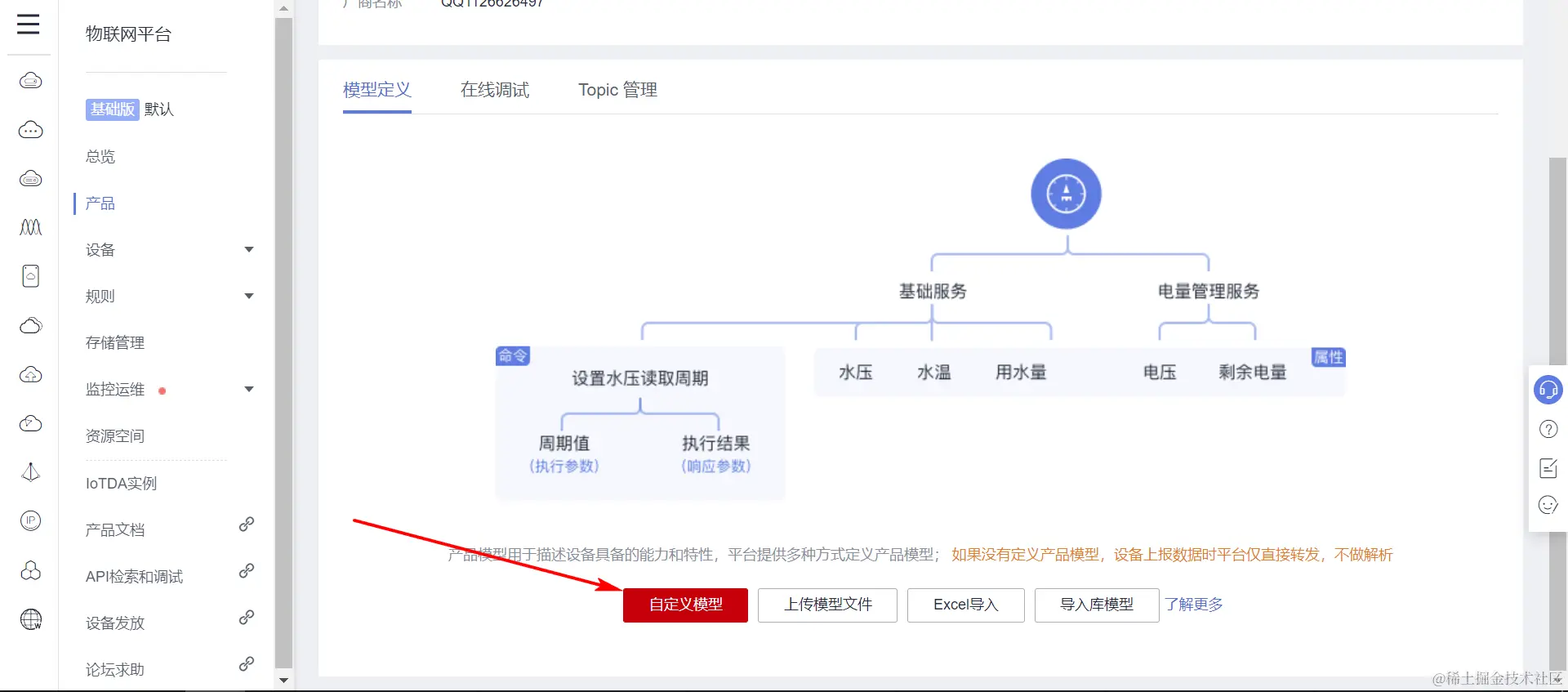
Task: Click the 周期值 parameter label
Action: coord(564,443)
